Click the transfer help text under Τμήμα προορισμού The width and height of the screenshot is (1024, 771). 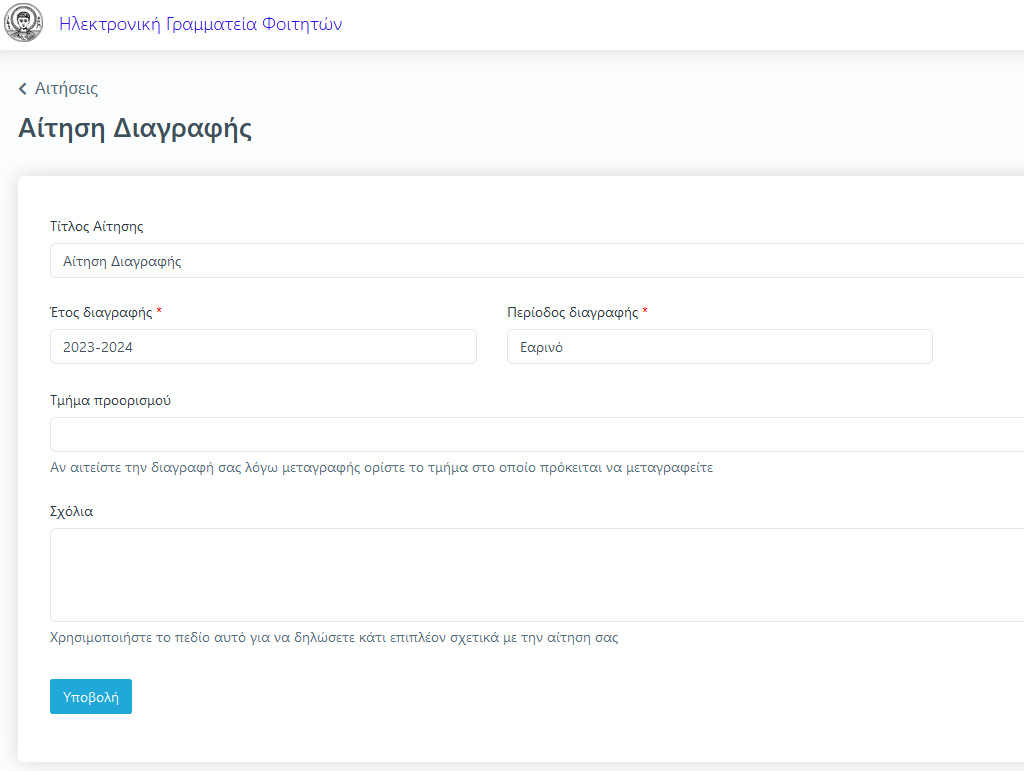[381, 467]
